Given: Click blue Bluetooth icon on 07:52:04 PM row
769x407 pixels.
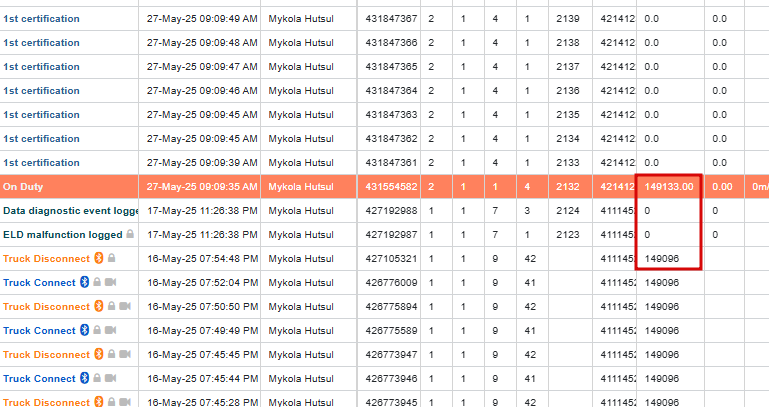Looking at the screenshot, I should pos(84,282).
